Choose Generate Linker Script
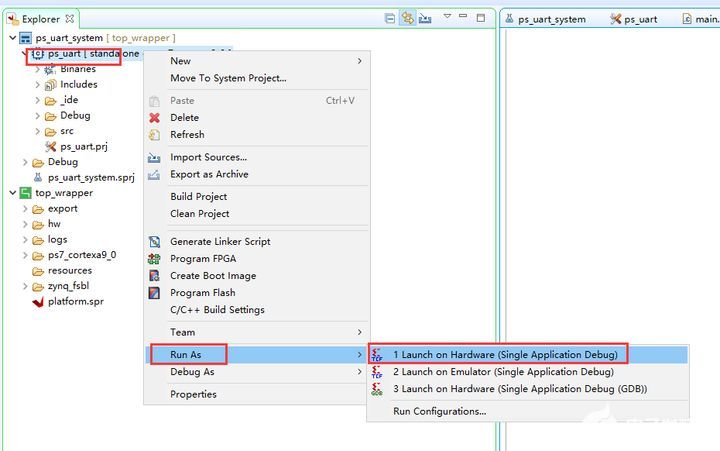Image resolution: width=720 pixels, height=451 pixels. (x=257, y=242)
